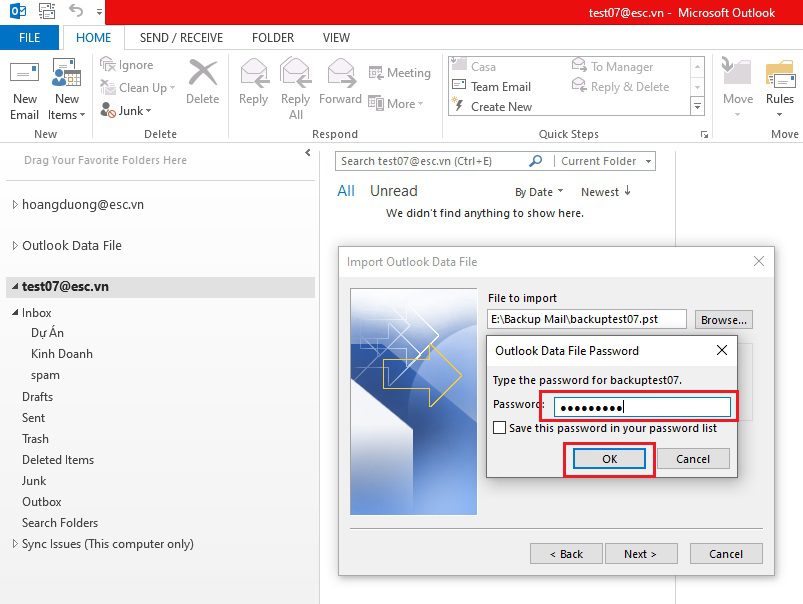Screen dimensions: 803x604
Task: Close the Outlook Data File Password dialog
Action: pos(722,350)
